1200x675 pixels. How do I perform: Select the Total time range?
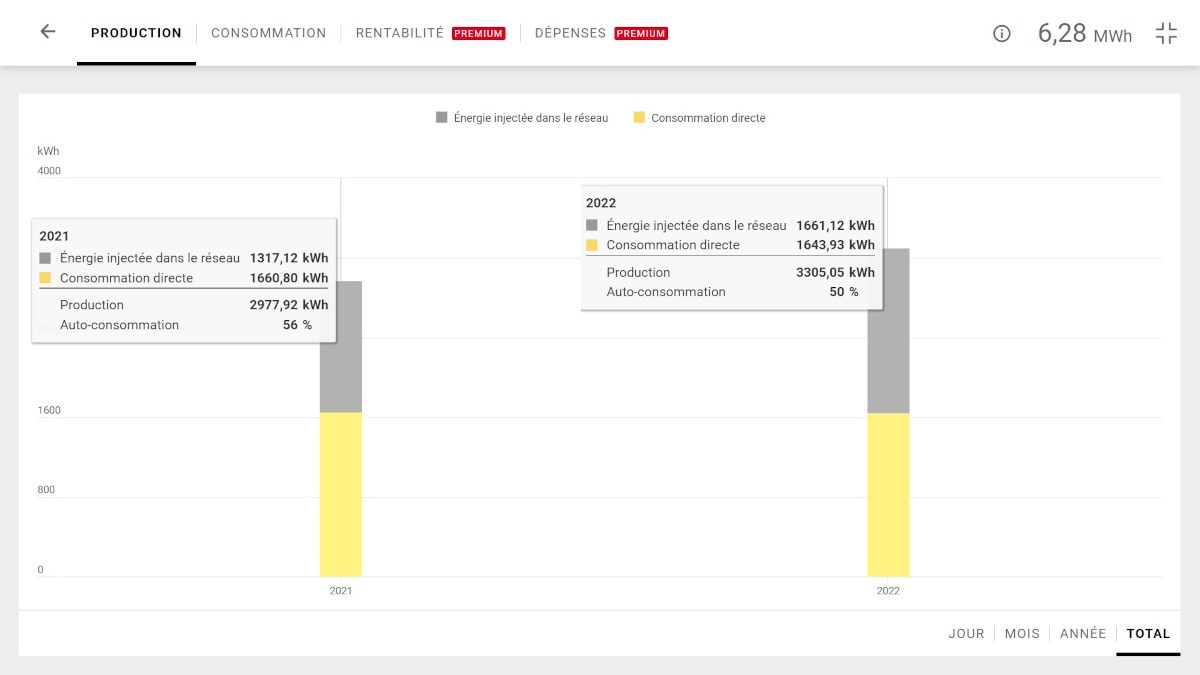1148,633
